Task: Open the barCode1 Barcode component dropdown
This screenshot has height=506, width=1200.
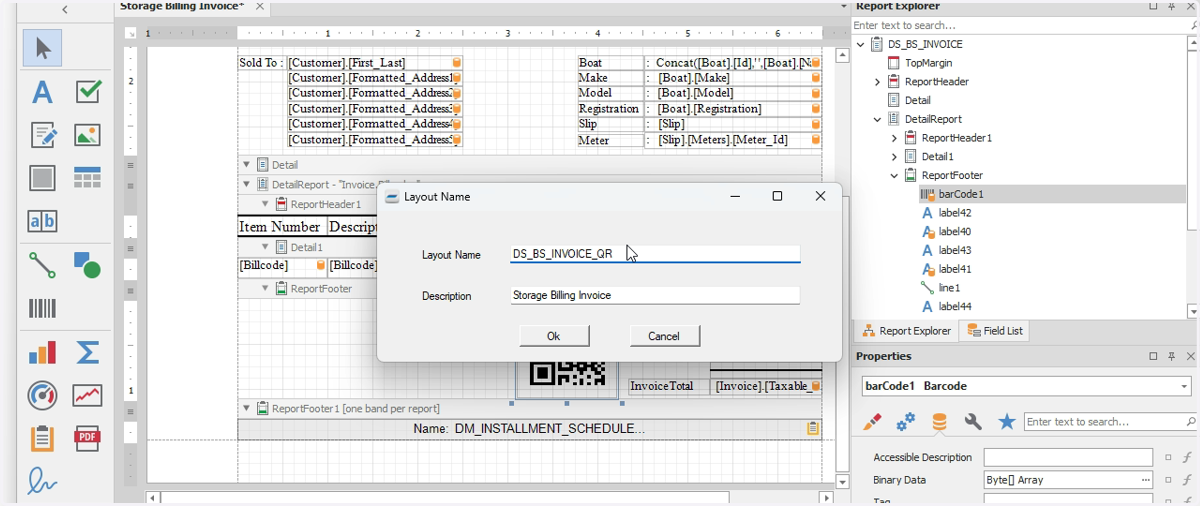Action: point(1184,386)
